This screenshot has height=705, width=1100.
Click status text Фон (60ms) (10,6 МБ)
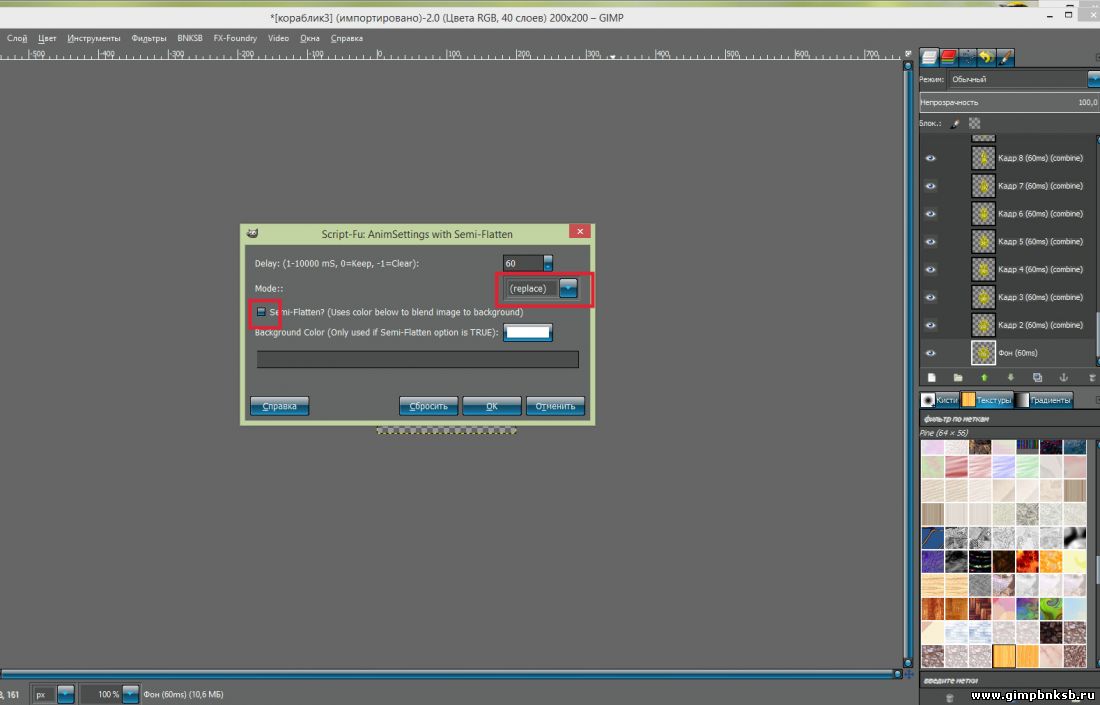183,694
